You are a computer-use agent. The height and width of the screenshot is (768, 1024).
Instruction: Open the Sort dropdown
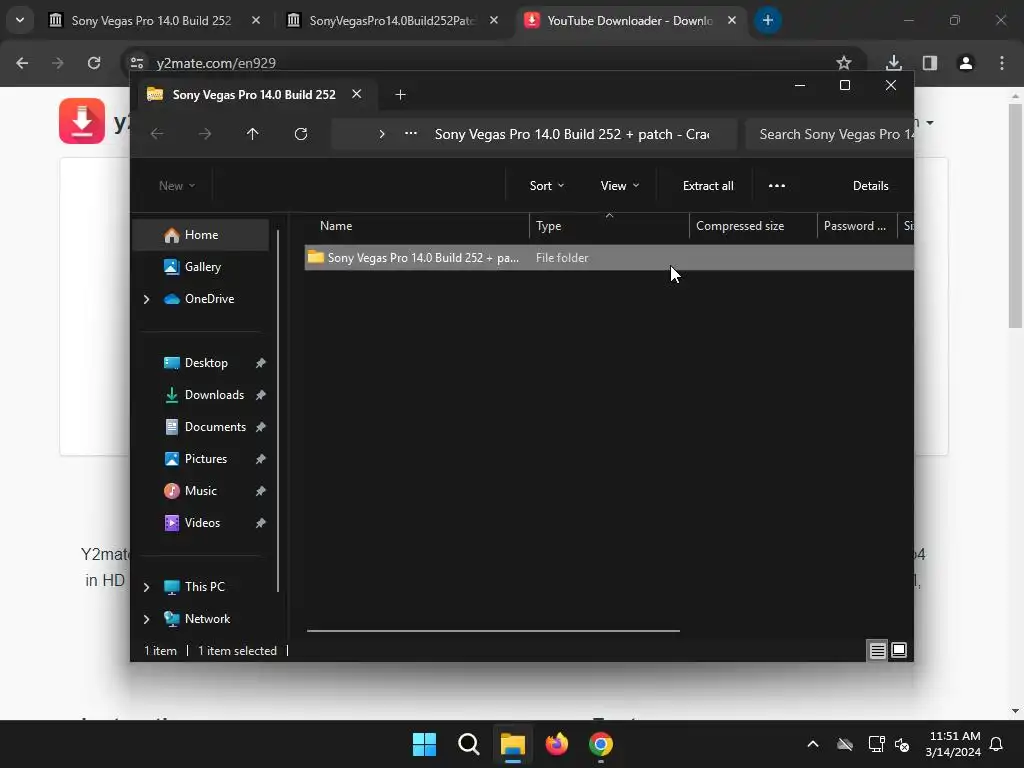point(547,186)
